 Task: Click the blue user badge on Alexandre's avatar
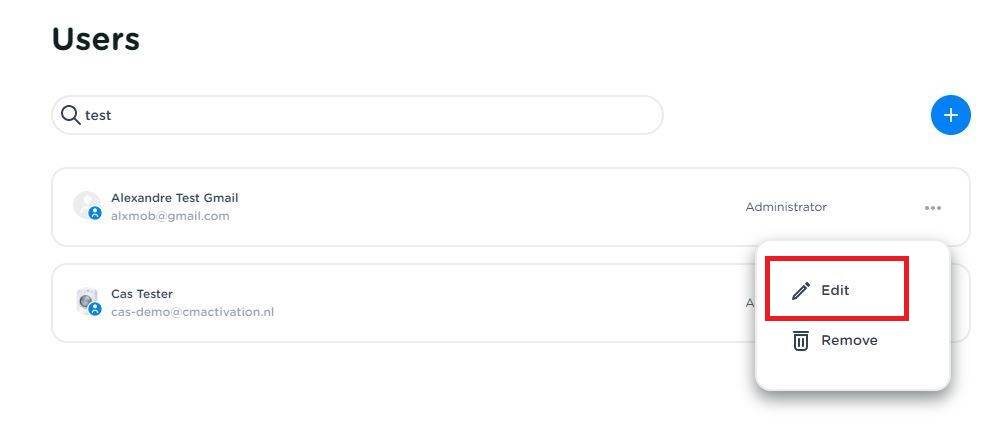click(95, 213)
